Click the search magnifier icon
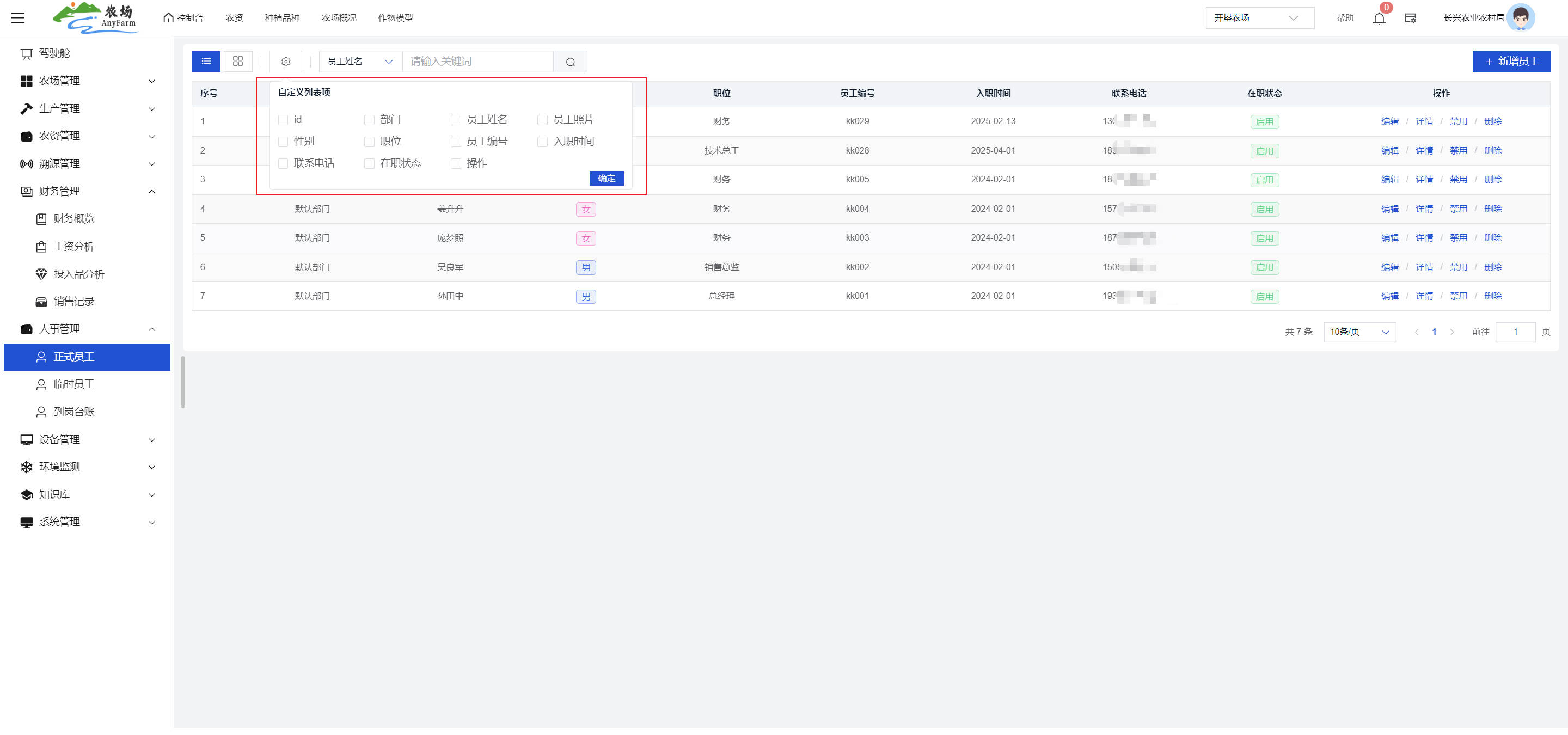Viewport: 1568px width, 735px height. click(571, 62)
